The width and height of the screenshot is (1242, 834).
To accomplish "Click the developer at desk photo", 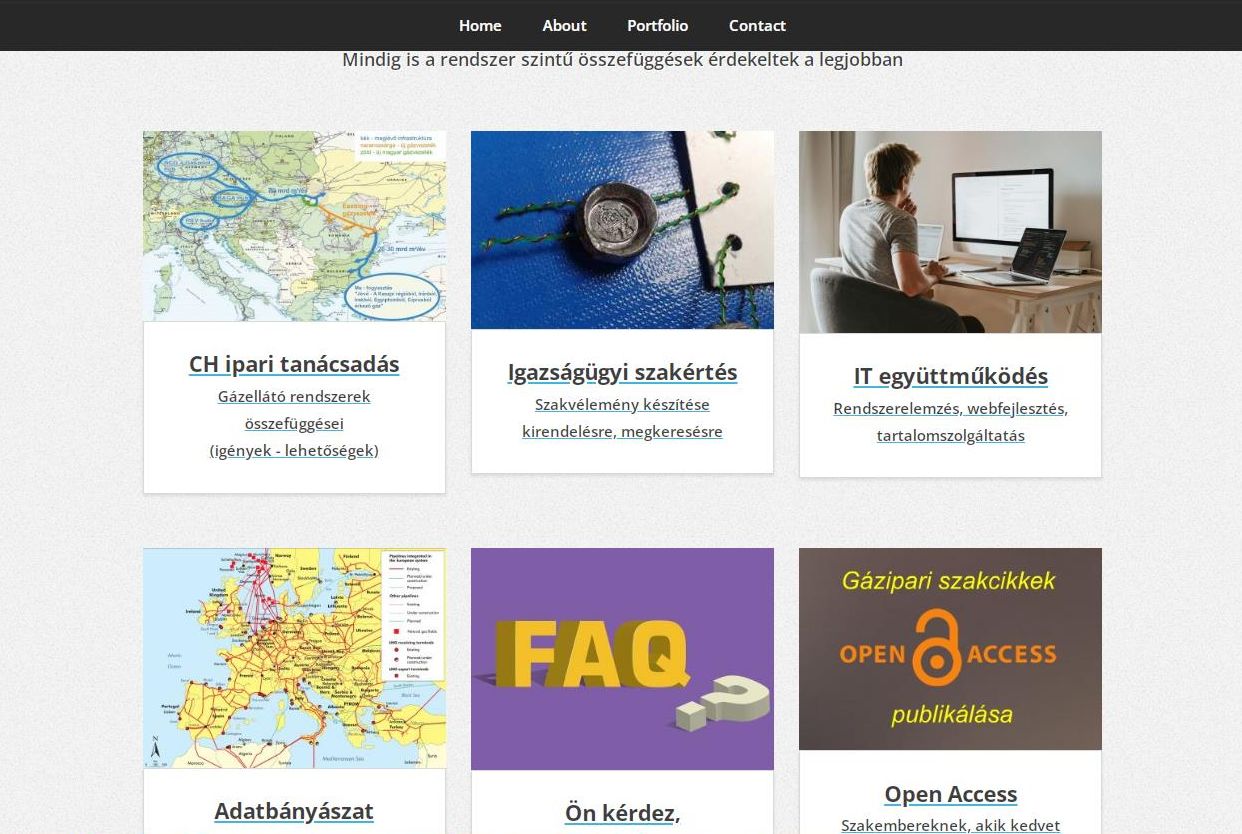I will pyautogui.click(x=949, y=231).
